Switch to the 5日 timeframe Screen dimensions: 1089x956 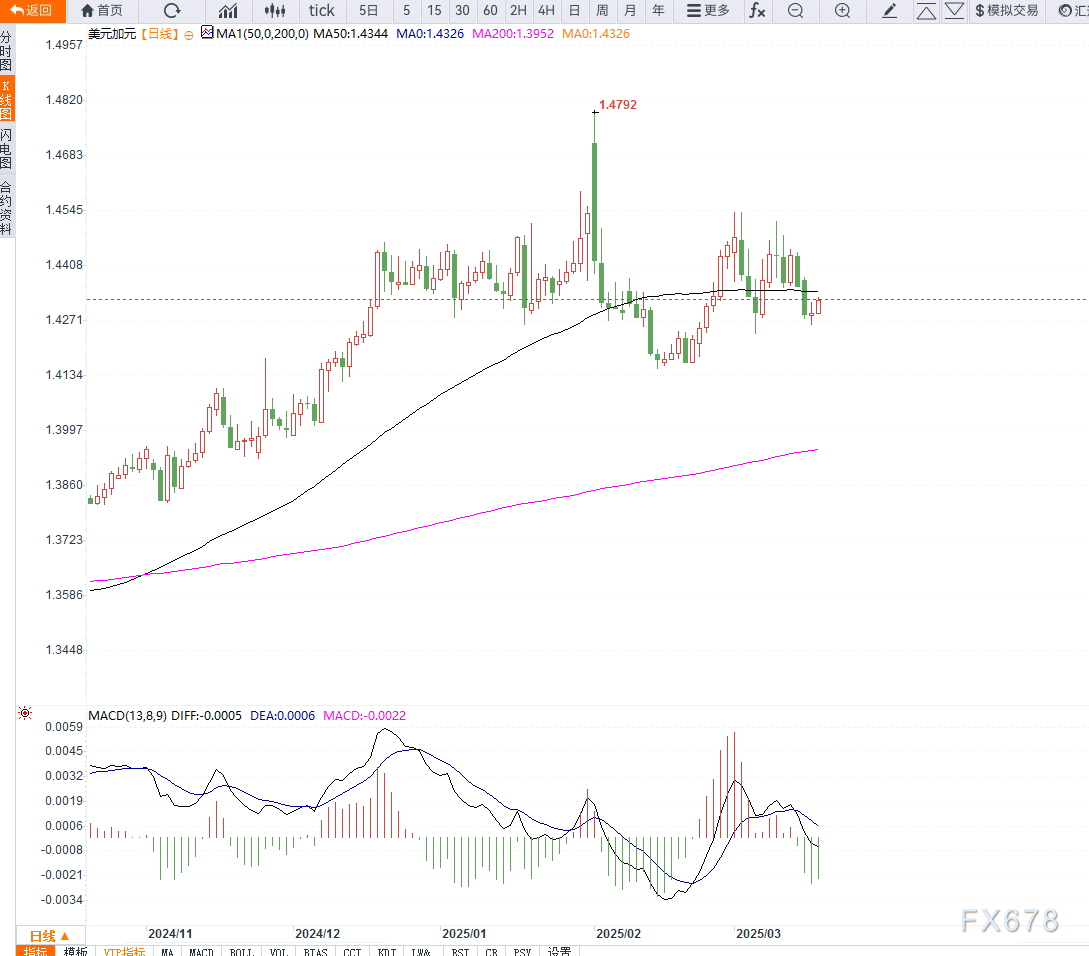368,10
